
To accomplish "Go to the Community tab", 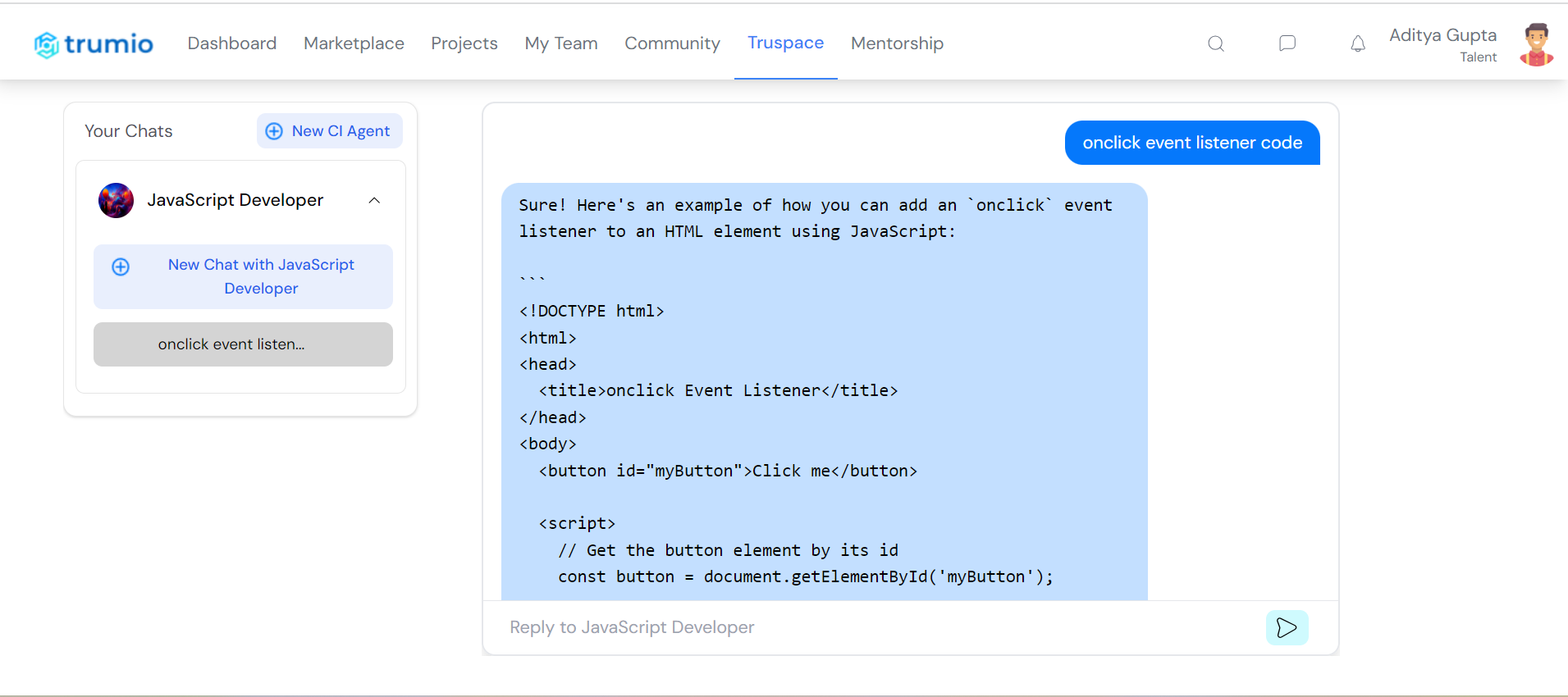I will (x=672, y=43).
